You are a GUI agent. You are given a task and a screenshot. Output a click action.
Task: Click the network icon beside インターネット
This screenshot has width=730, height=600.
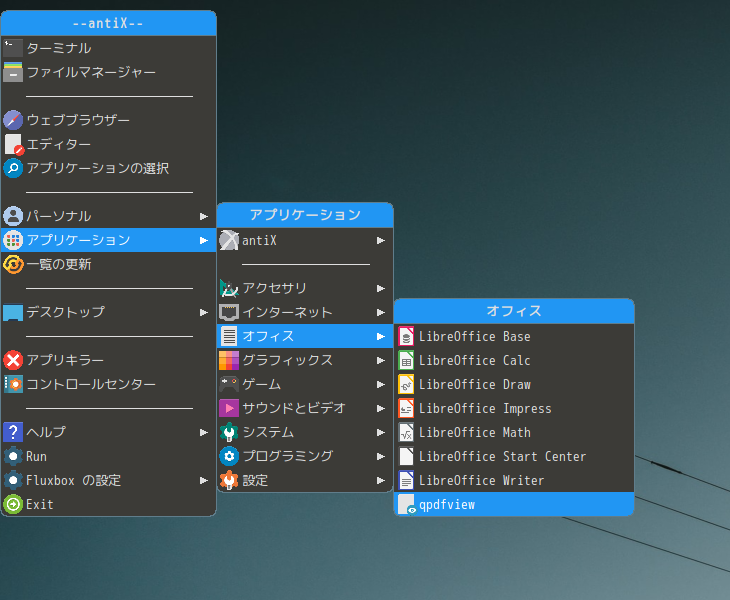[x=229, y=312]
